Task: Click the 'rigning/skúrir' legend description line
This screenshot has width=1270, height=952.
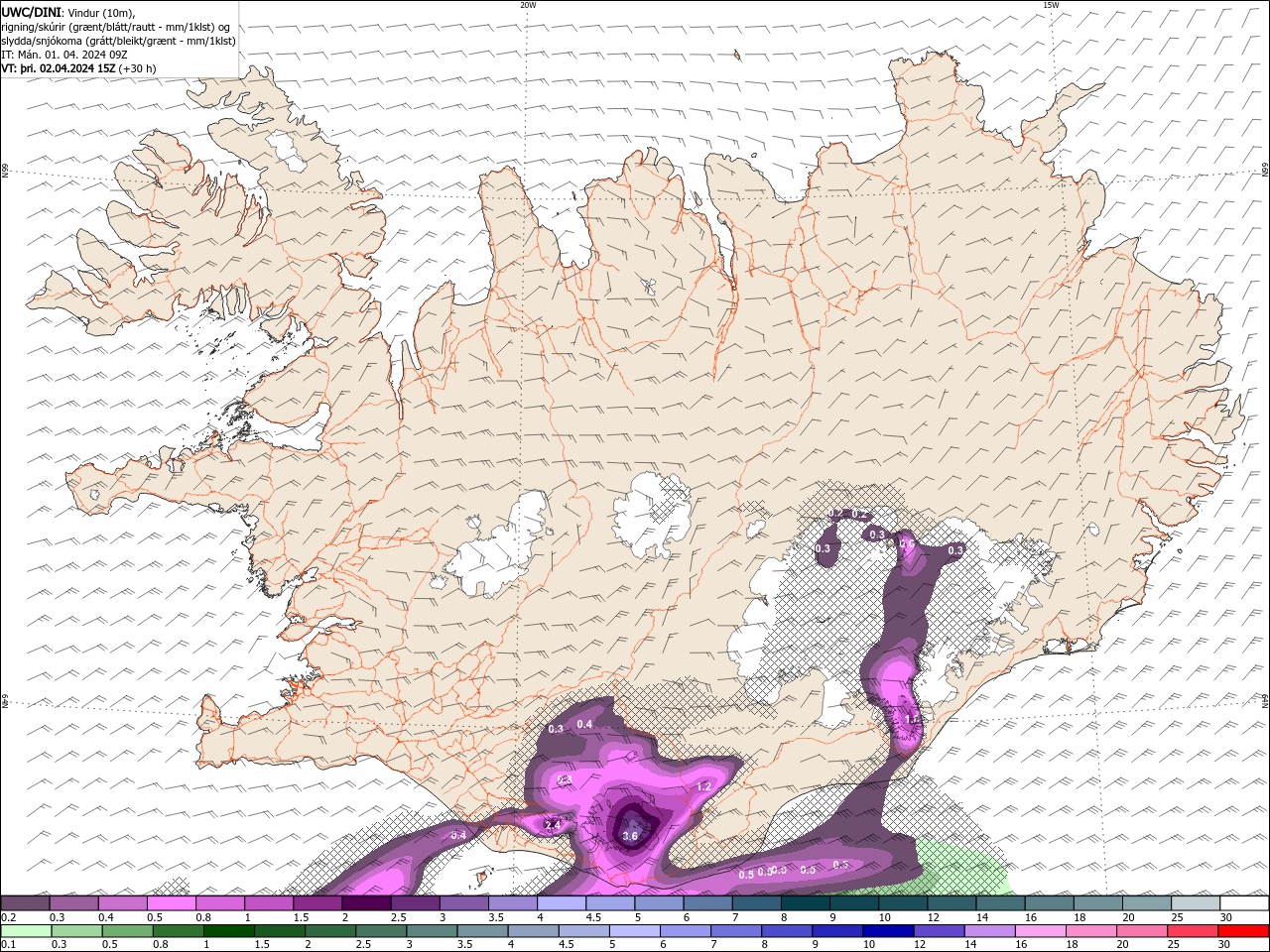Action: coord(116,27)
